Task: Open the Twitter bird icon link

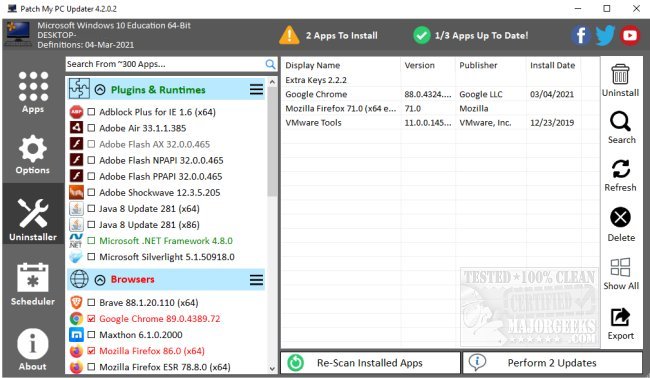Action: pyautogui.click(x=605, y=35)
